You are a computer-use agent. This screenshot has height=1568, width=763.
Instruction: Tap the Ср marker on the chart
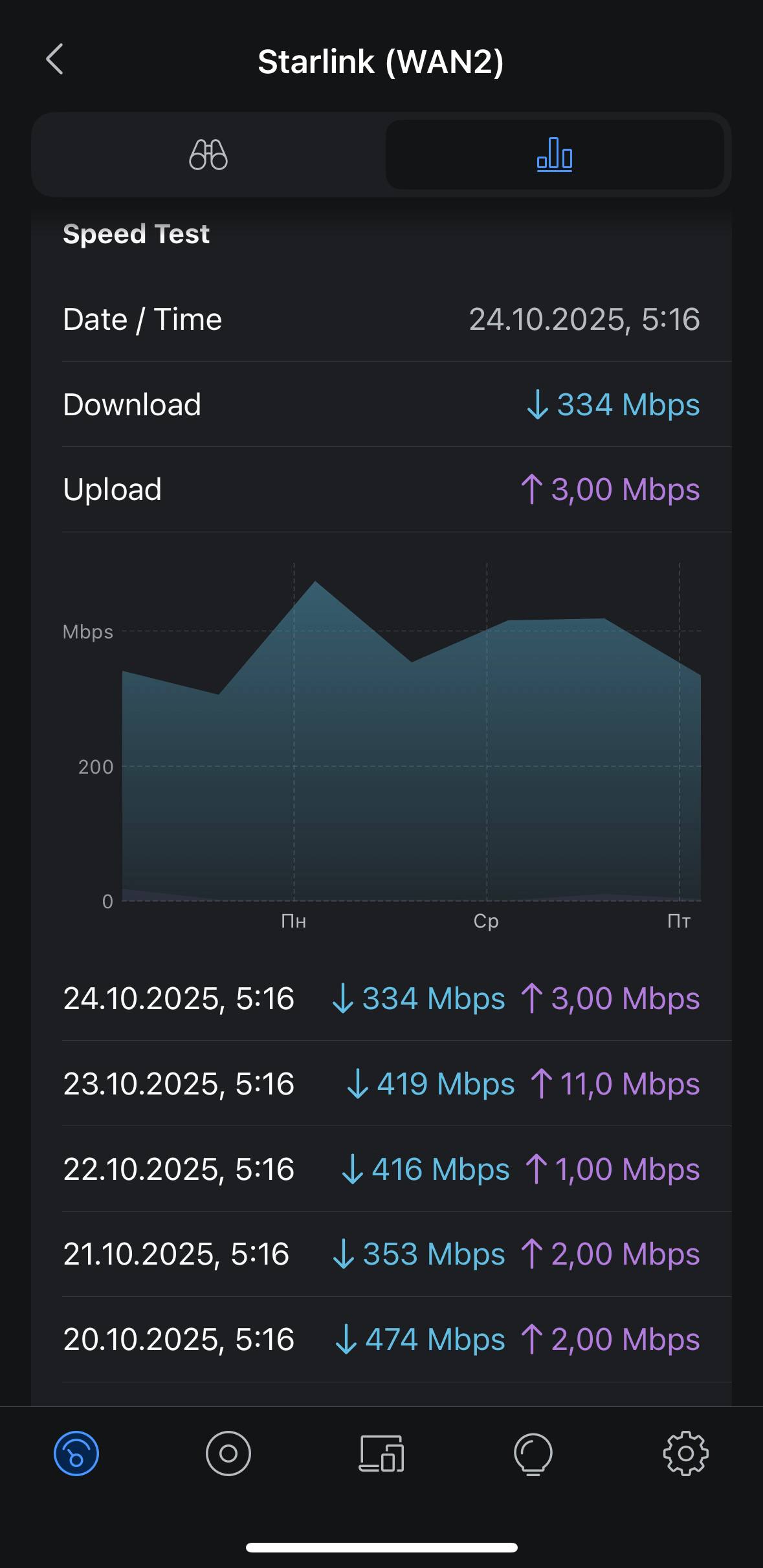[x=487, y=921]
